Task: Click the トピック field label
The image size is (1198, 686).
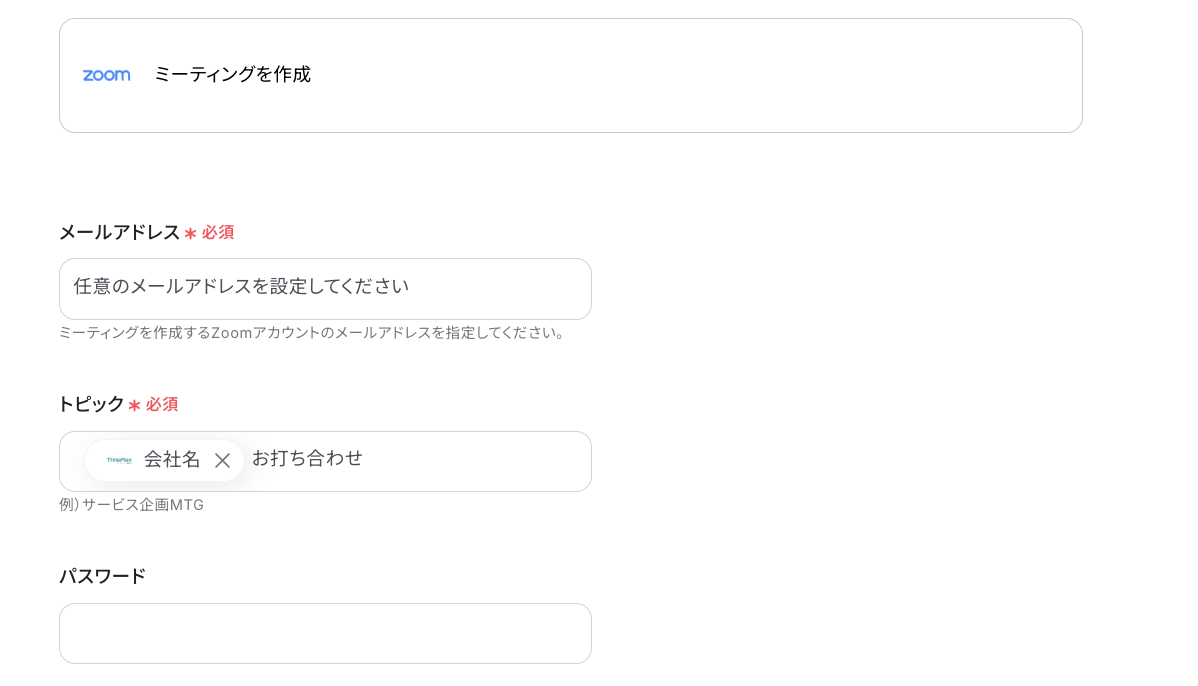Action: click(91, 404)
